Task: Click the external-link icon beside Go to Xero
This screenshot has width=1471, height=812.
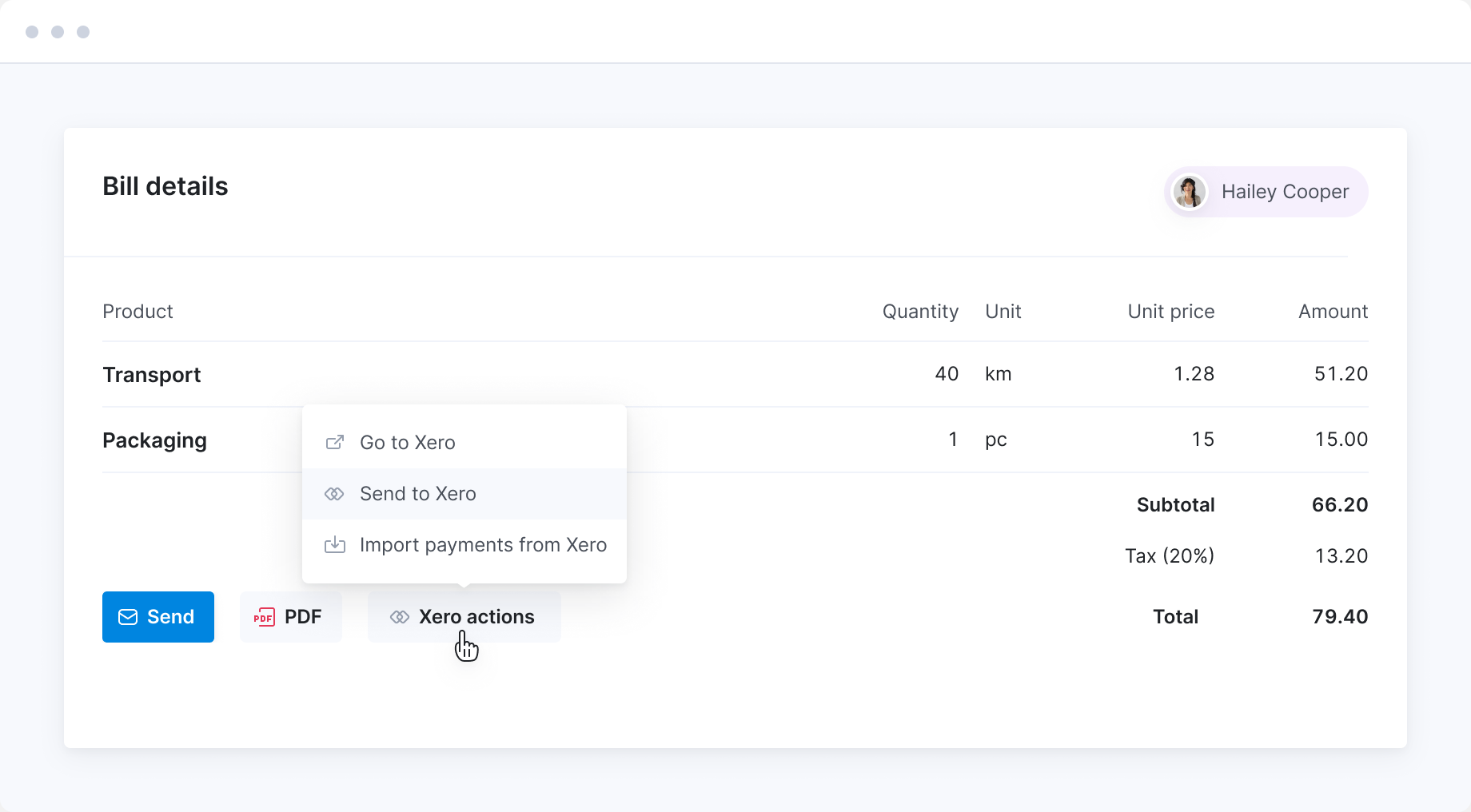Action: (335, 442)
